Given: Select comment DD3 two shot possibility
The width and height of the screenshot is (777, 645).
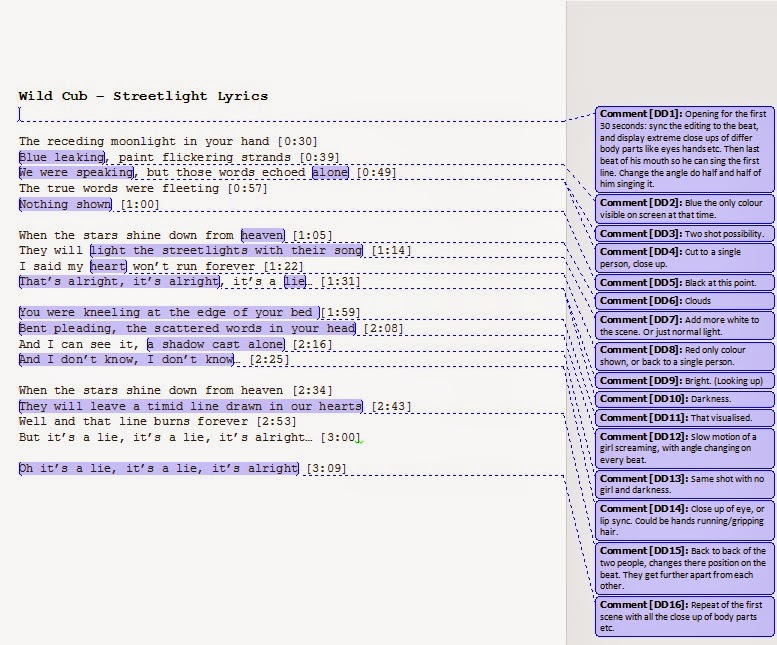Looking at the screenshot, I should tap(684, 234).
